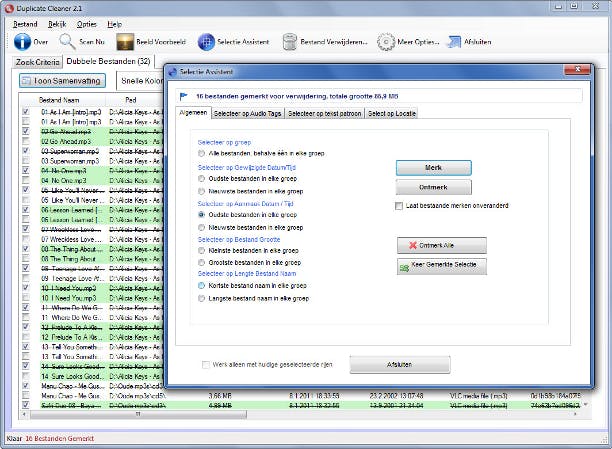Click the Snelle Kolom button
612x449 pixels.
pos(140,81)
